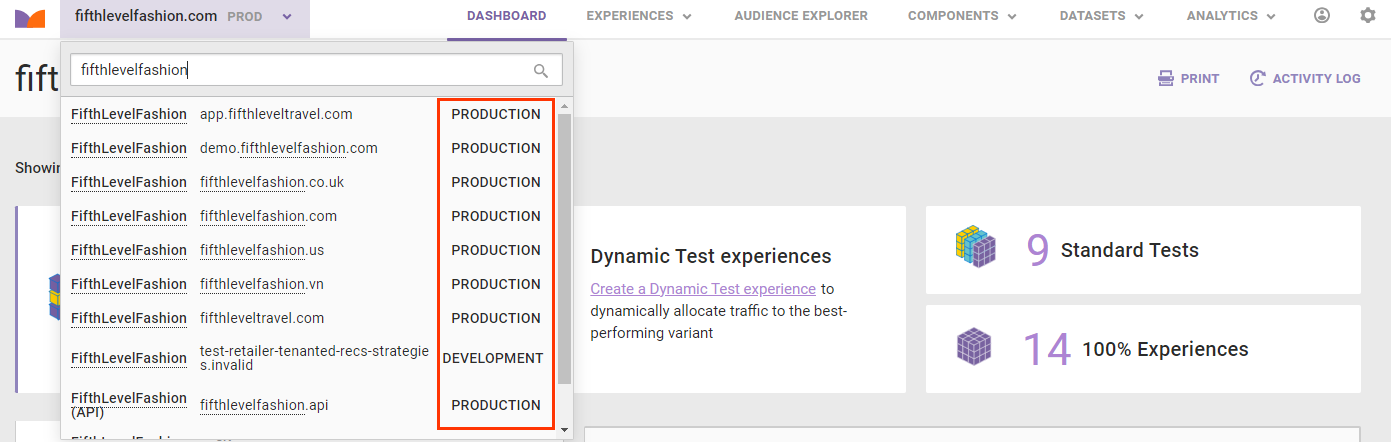
Task: Click the account list scroll-down arrow
Action: (x=565, y=430)
